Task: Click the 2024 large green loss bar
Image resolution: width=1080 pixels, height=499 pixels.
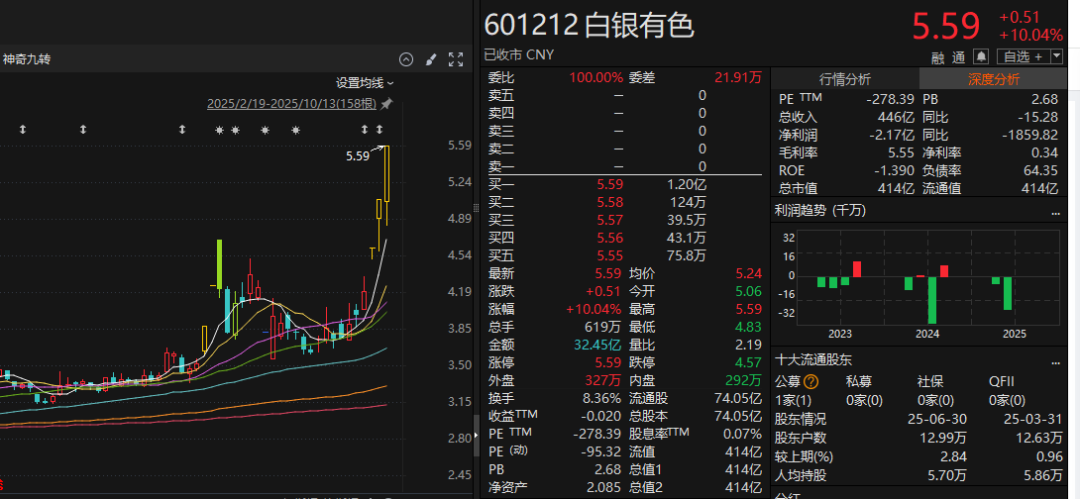Action: (x=932, y=300)
